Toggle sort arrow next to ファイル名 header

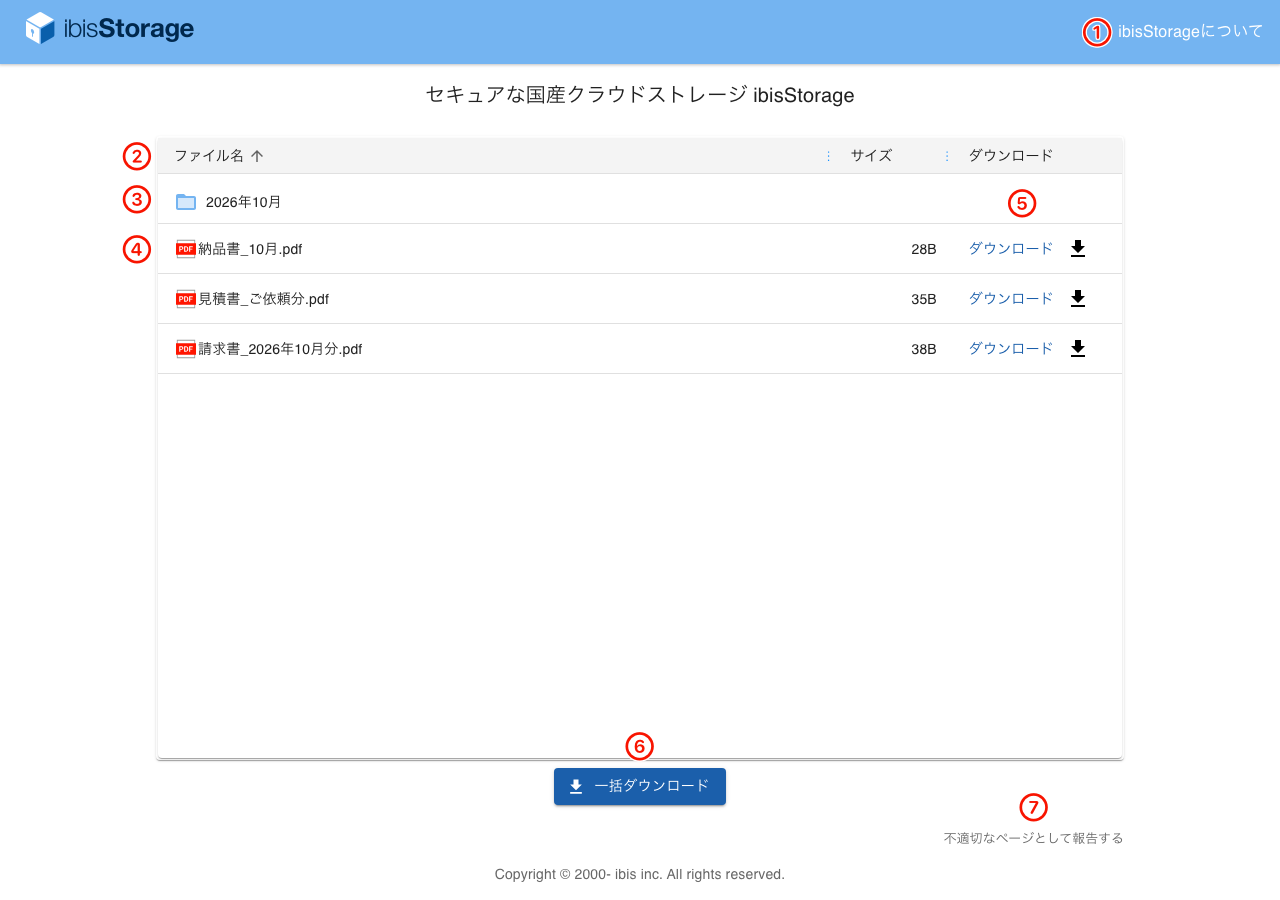257,156
